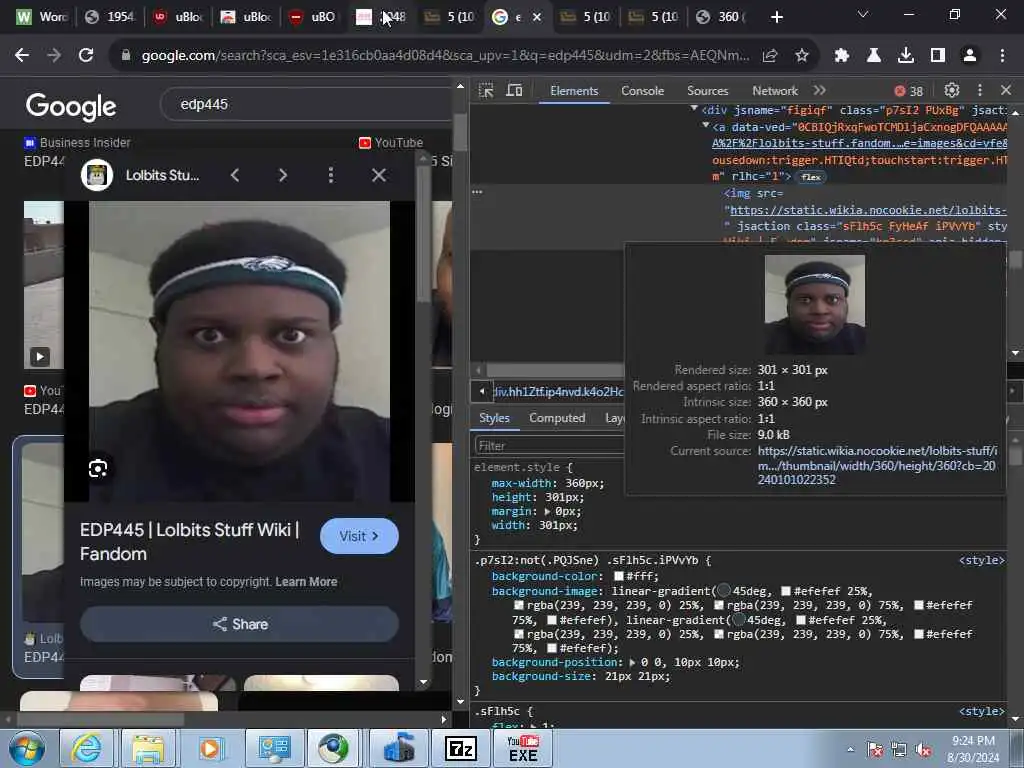The image size is (1024, 768).
Task: Open the YouTube EXE taskbar icon
Action: point(523,748)
